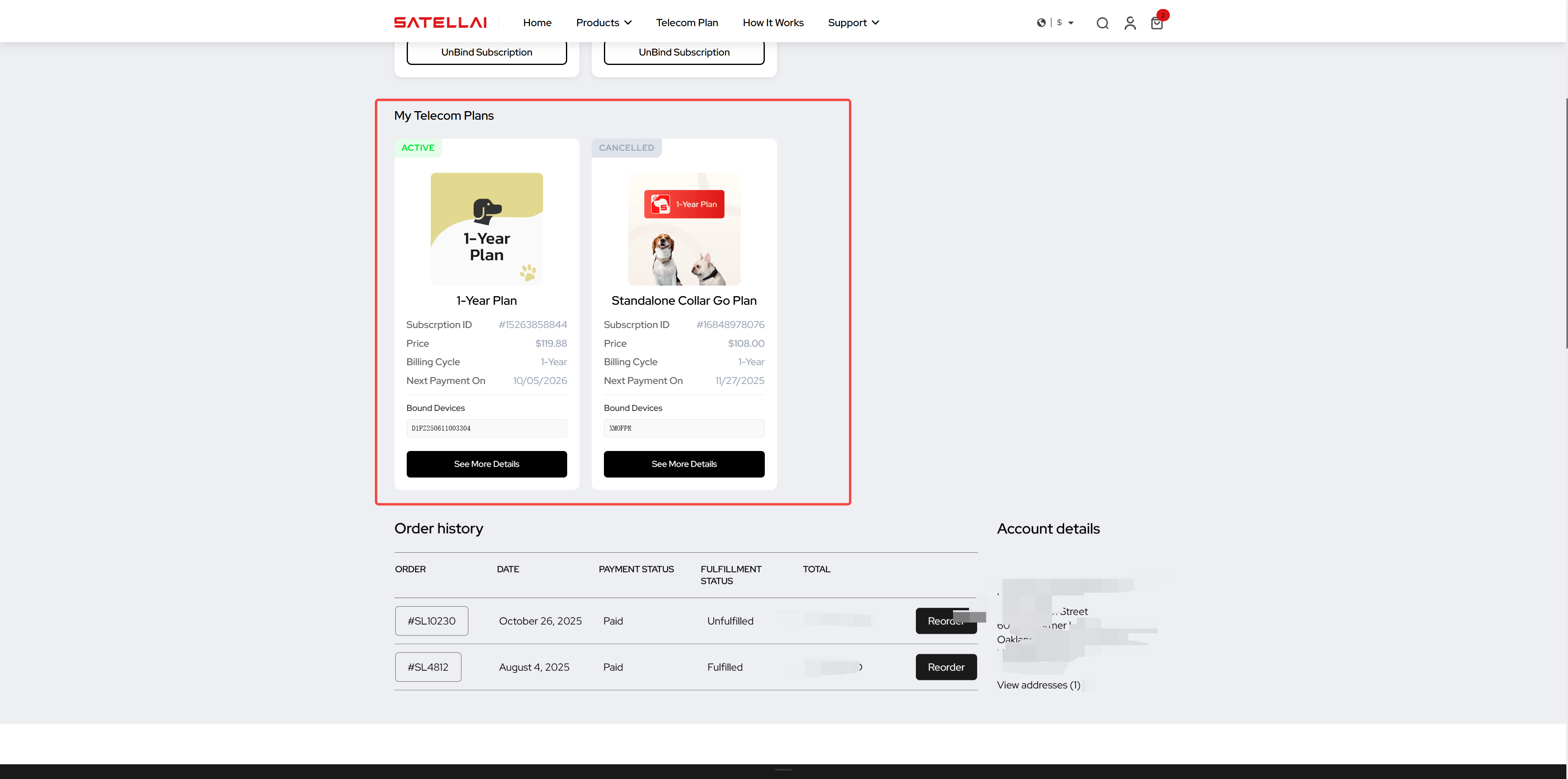Viewport: 1568px width, 779px height.
Task: Expand the Support menu
Action: coord(853,22)
